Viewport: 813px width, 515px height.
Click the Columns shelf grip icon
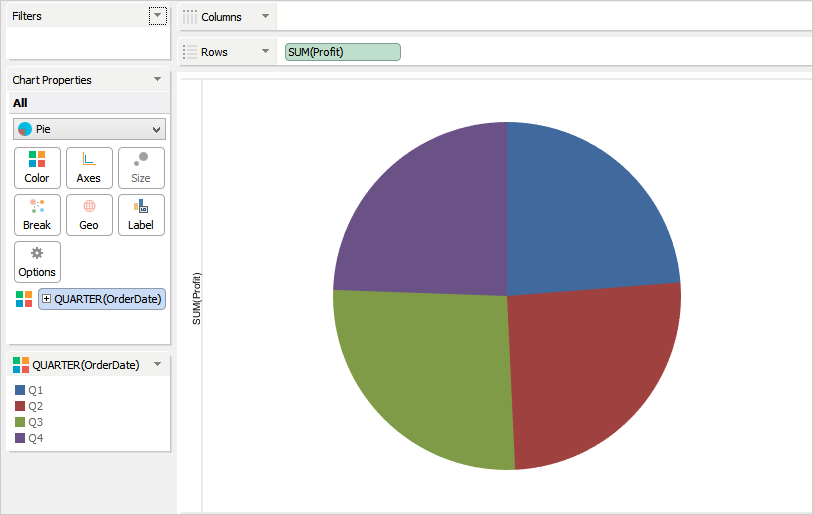click(190, 17)
